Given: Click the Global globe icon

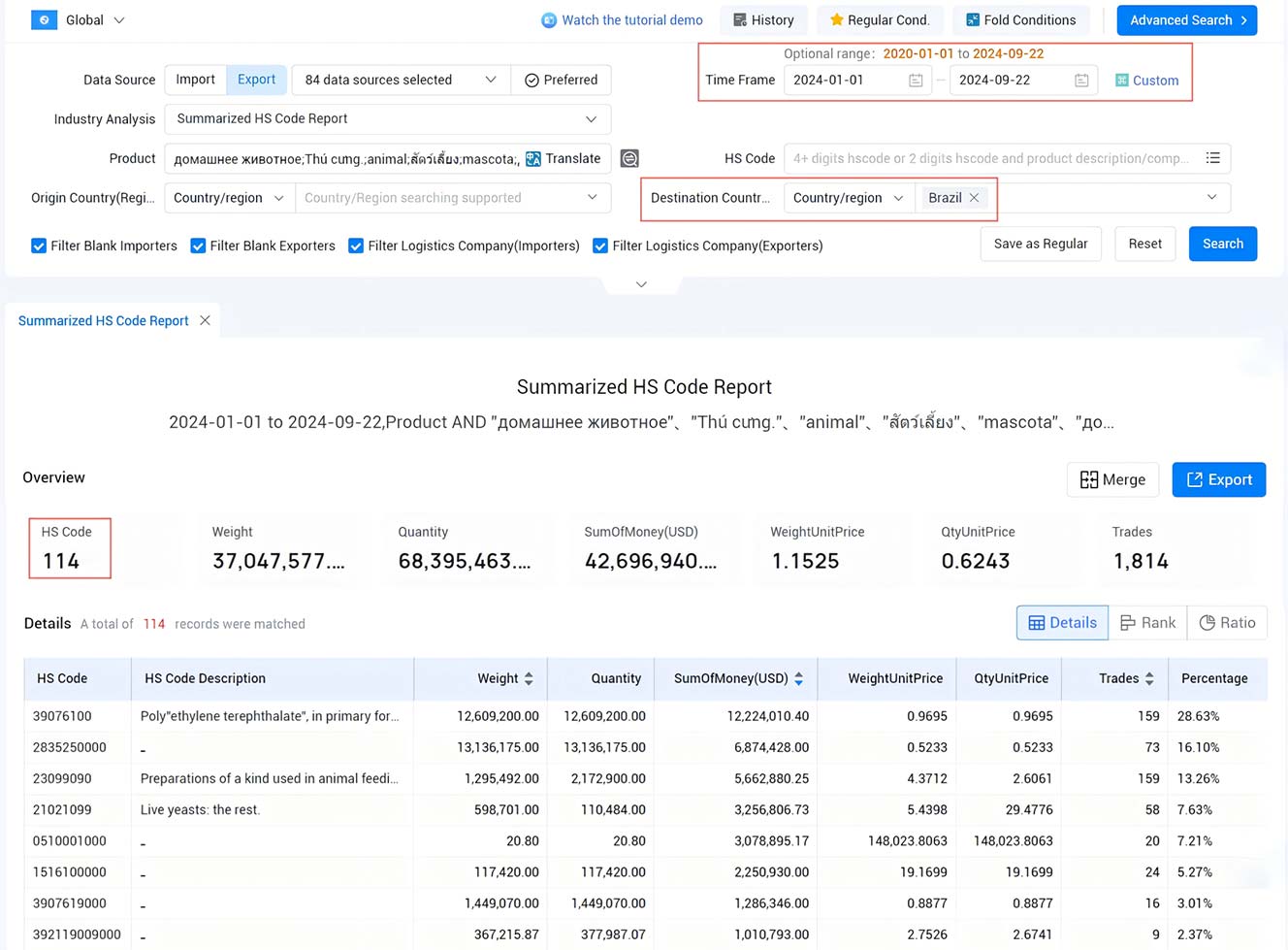Looking at the screenshot, I should (44, 19).
